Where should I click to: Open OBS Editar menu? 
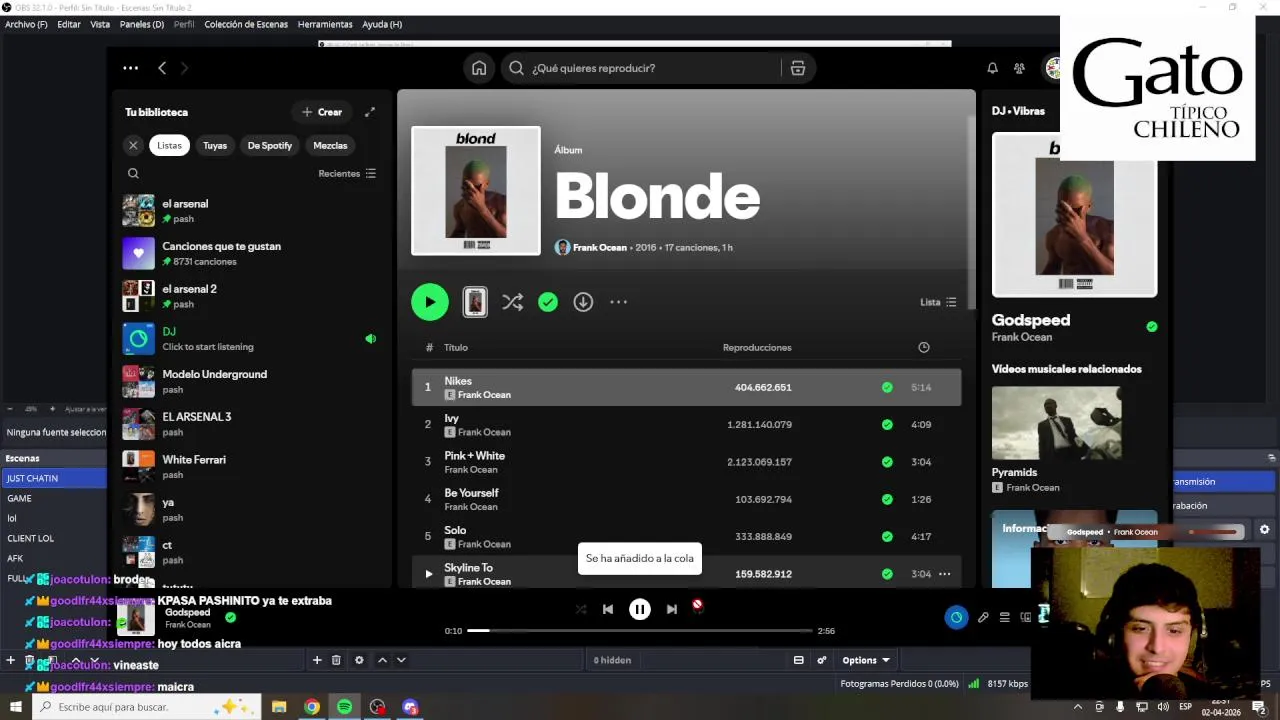click(x=69, y=24)
